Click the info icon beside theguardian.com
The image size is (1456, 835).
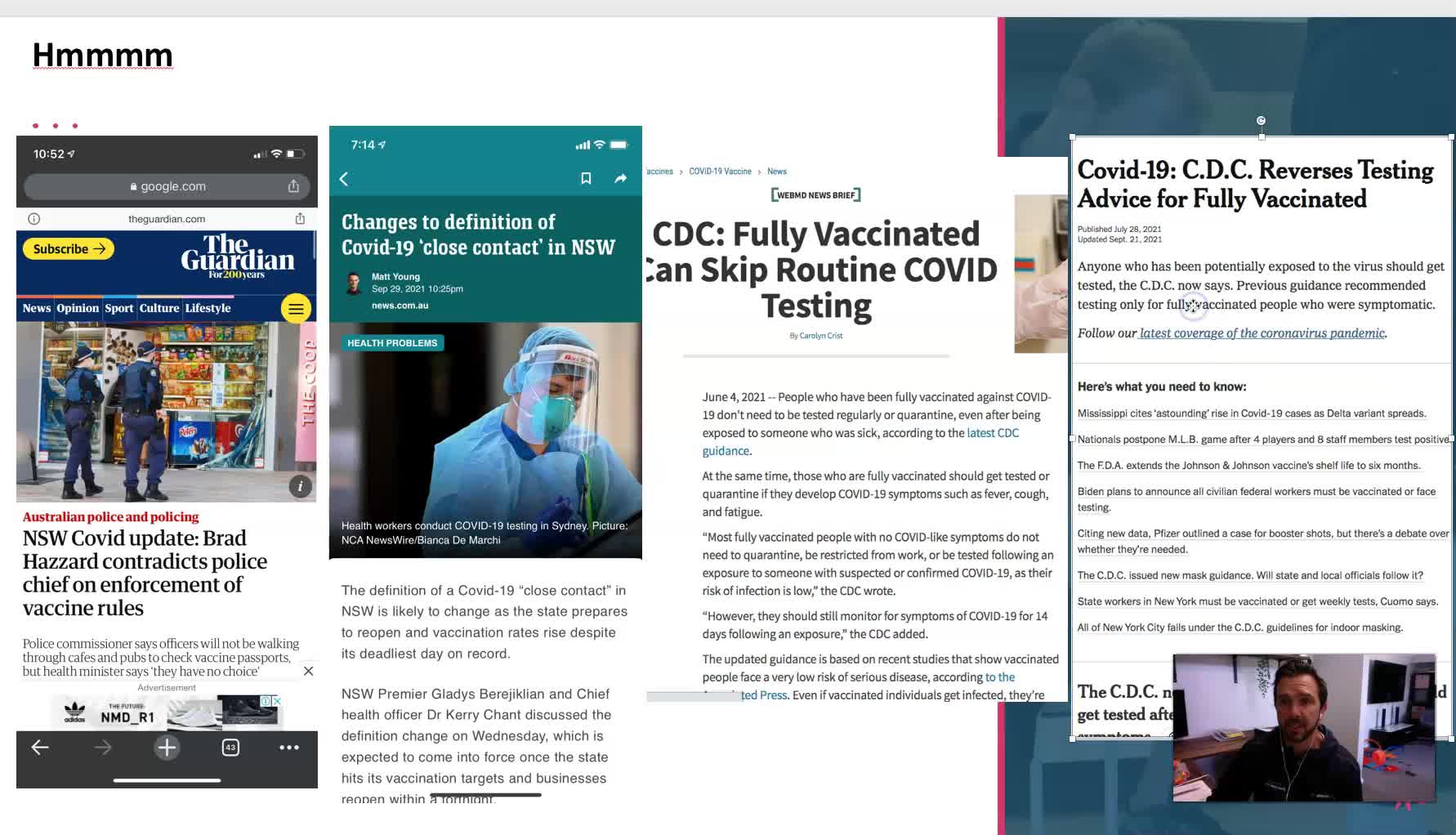coord(33,219)
